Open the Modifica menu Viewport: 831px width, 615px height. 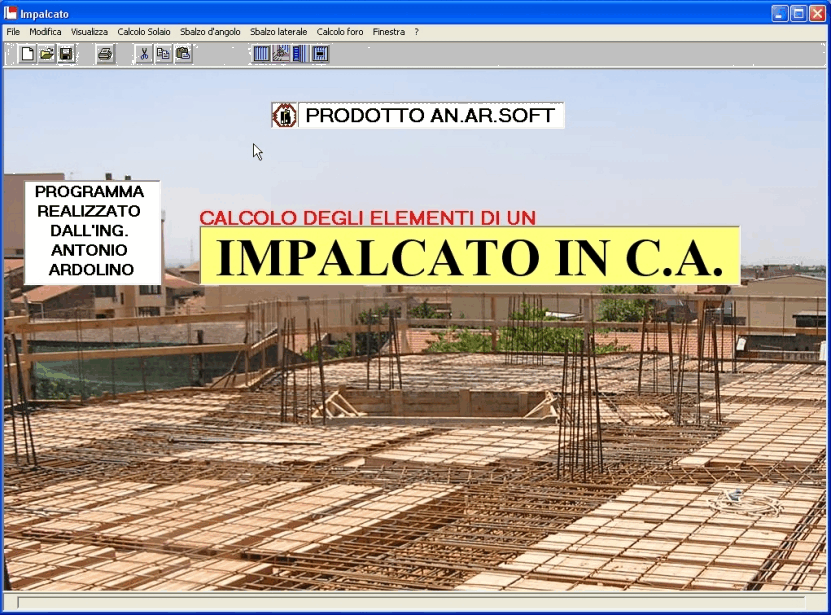tap(45, 32)
